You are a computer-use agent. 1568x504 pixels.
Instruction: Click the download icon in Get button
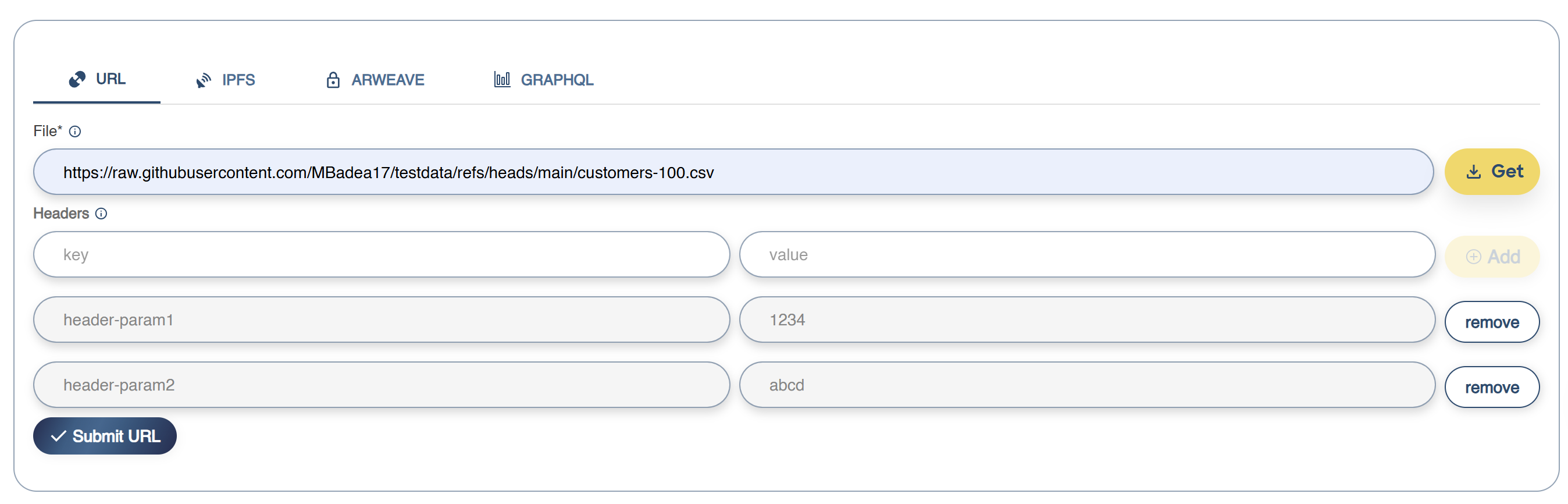click(1473, 172)
